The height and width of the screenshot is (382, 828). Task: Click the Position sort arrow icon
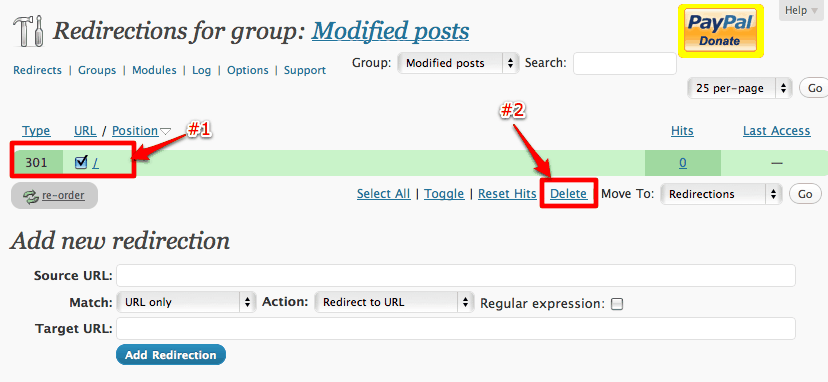pyautogui.click(x=166, y=131)
